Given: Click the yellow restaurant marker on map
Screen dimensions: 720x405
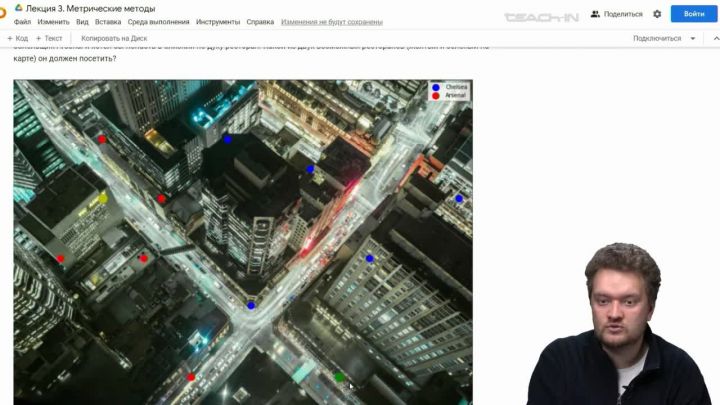Looking at the screenshot, I should click(x=102, y=199).
